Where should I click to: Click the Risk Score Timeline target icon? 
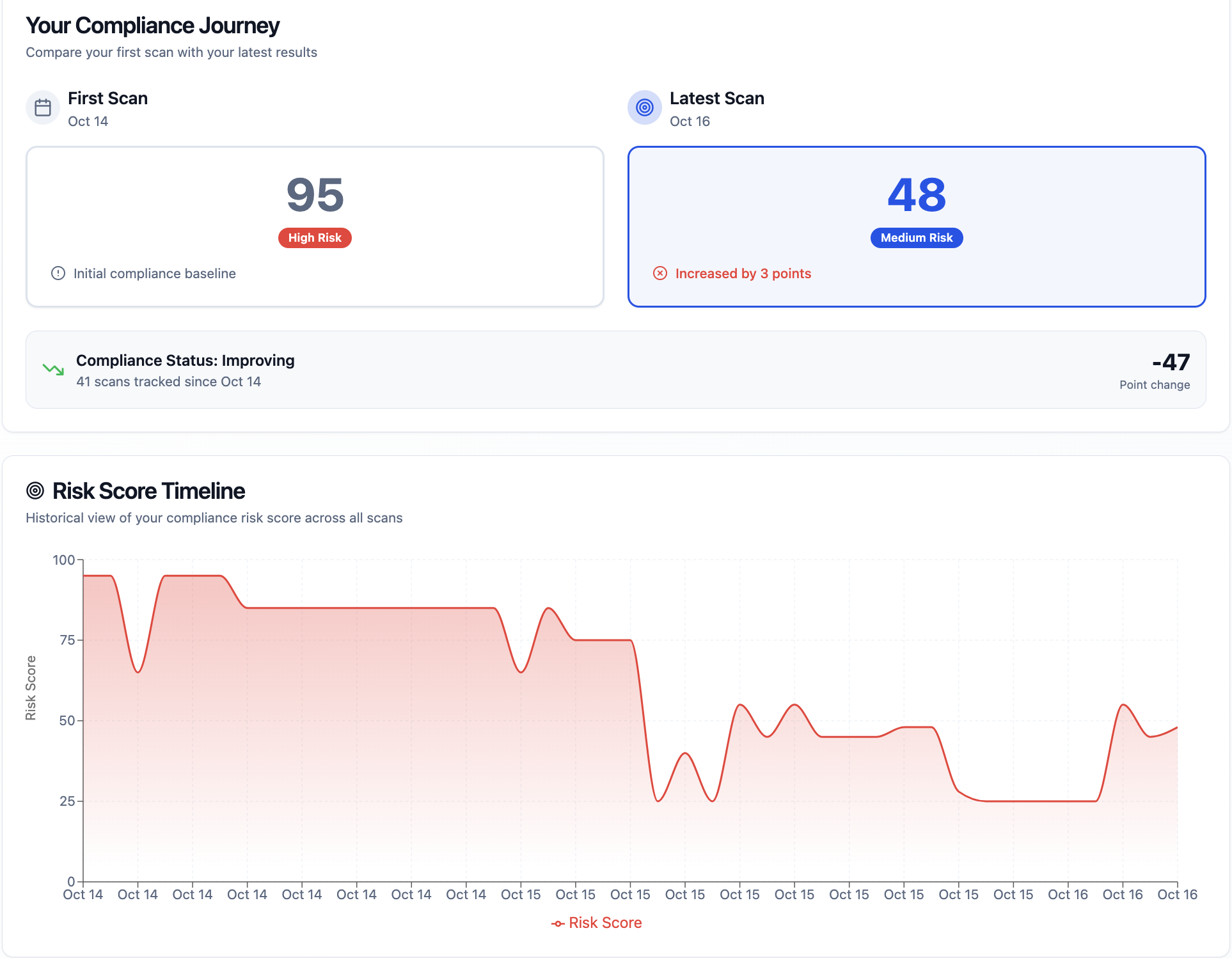click(35, 491)
